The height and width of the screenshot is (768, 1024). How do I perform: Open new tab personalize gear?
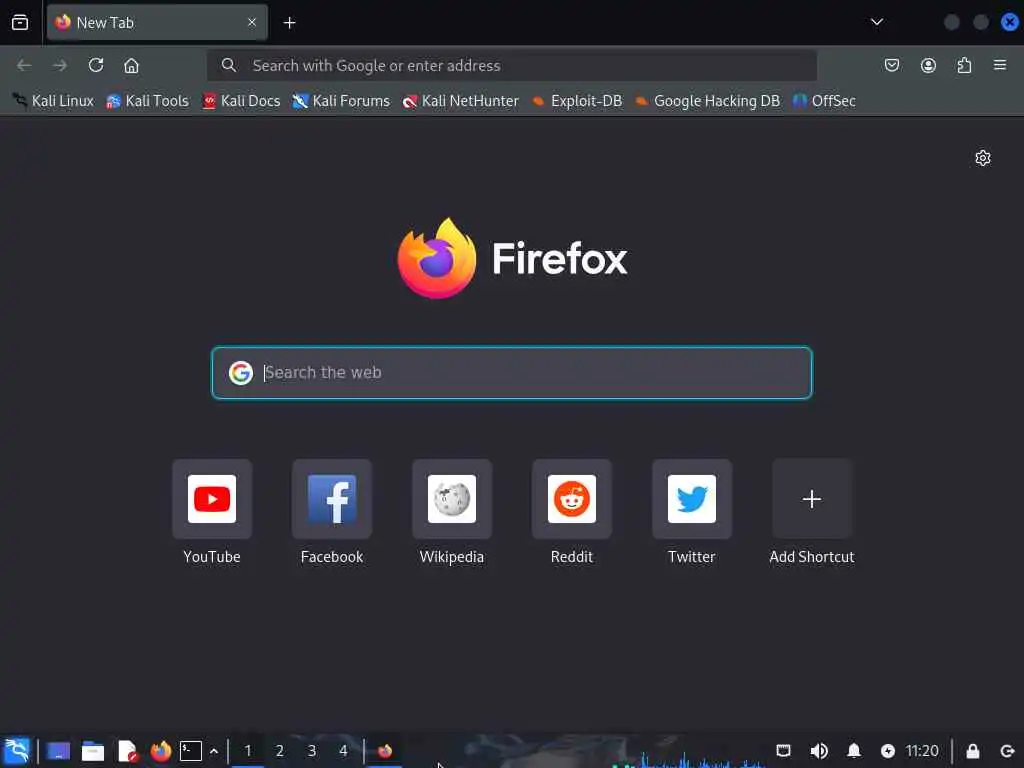coord(983,158)
